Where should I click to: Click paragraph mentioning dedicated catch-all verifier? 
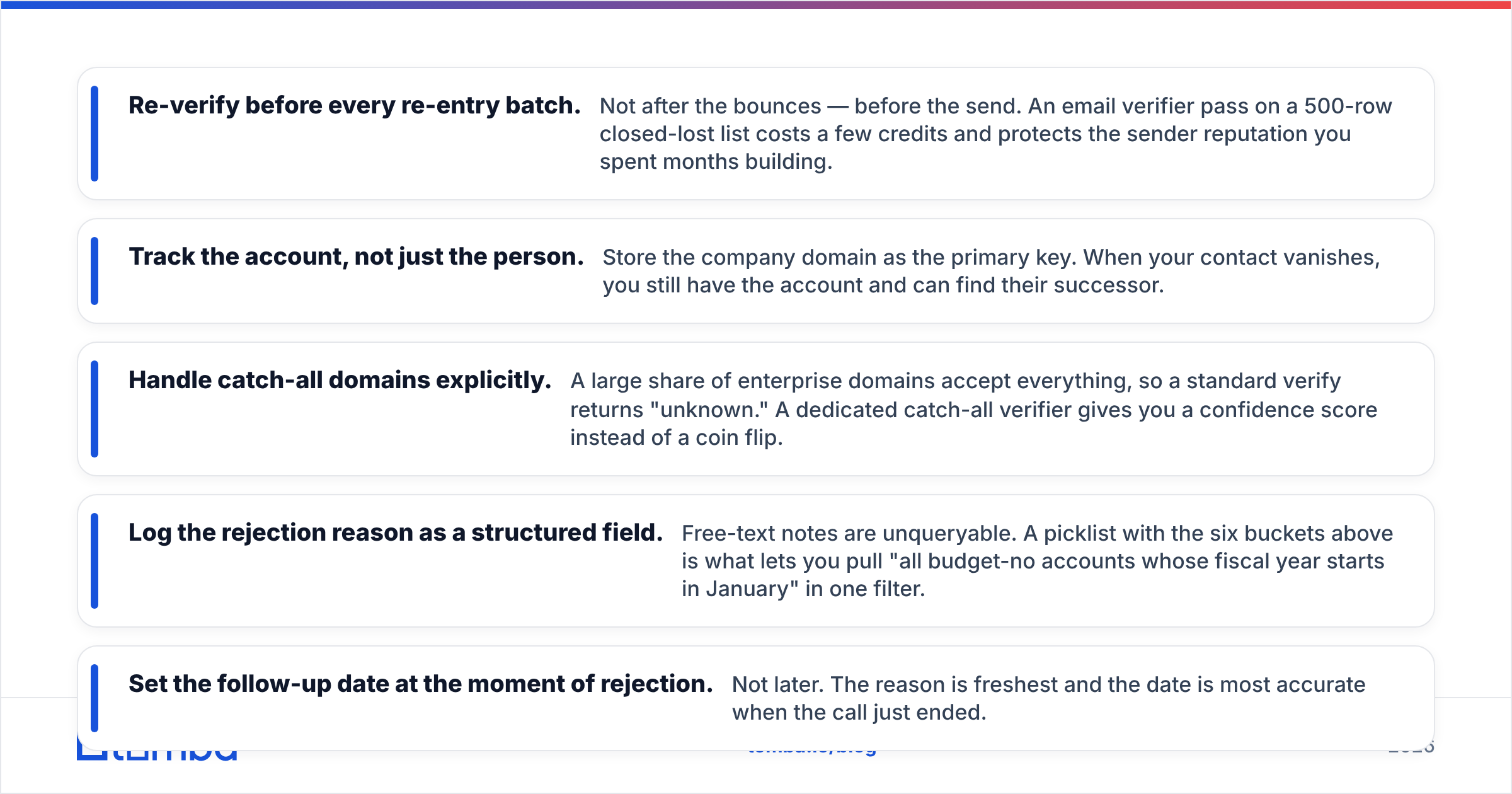tap(973, 409)
